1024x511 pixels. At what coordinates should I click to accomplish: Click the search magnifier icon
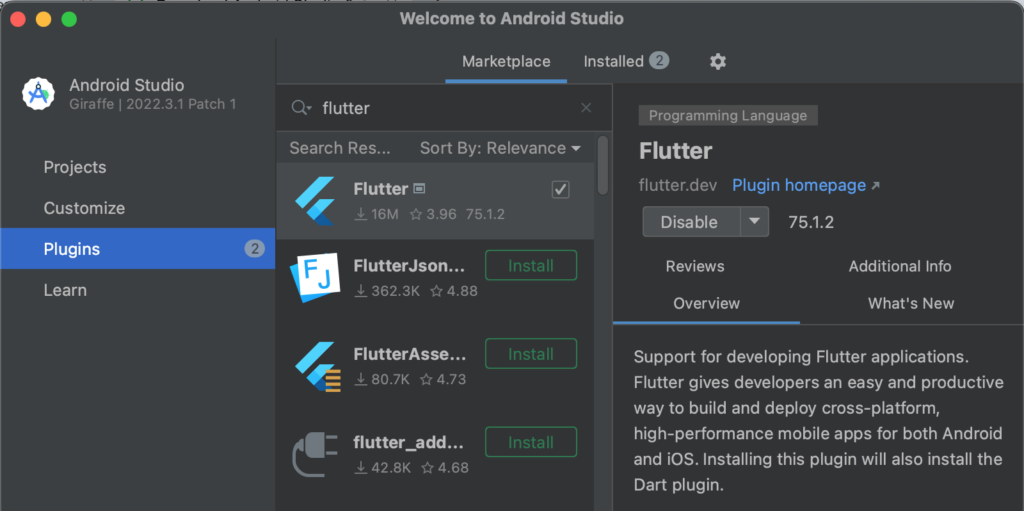(301, 108)
